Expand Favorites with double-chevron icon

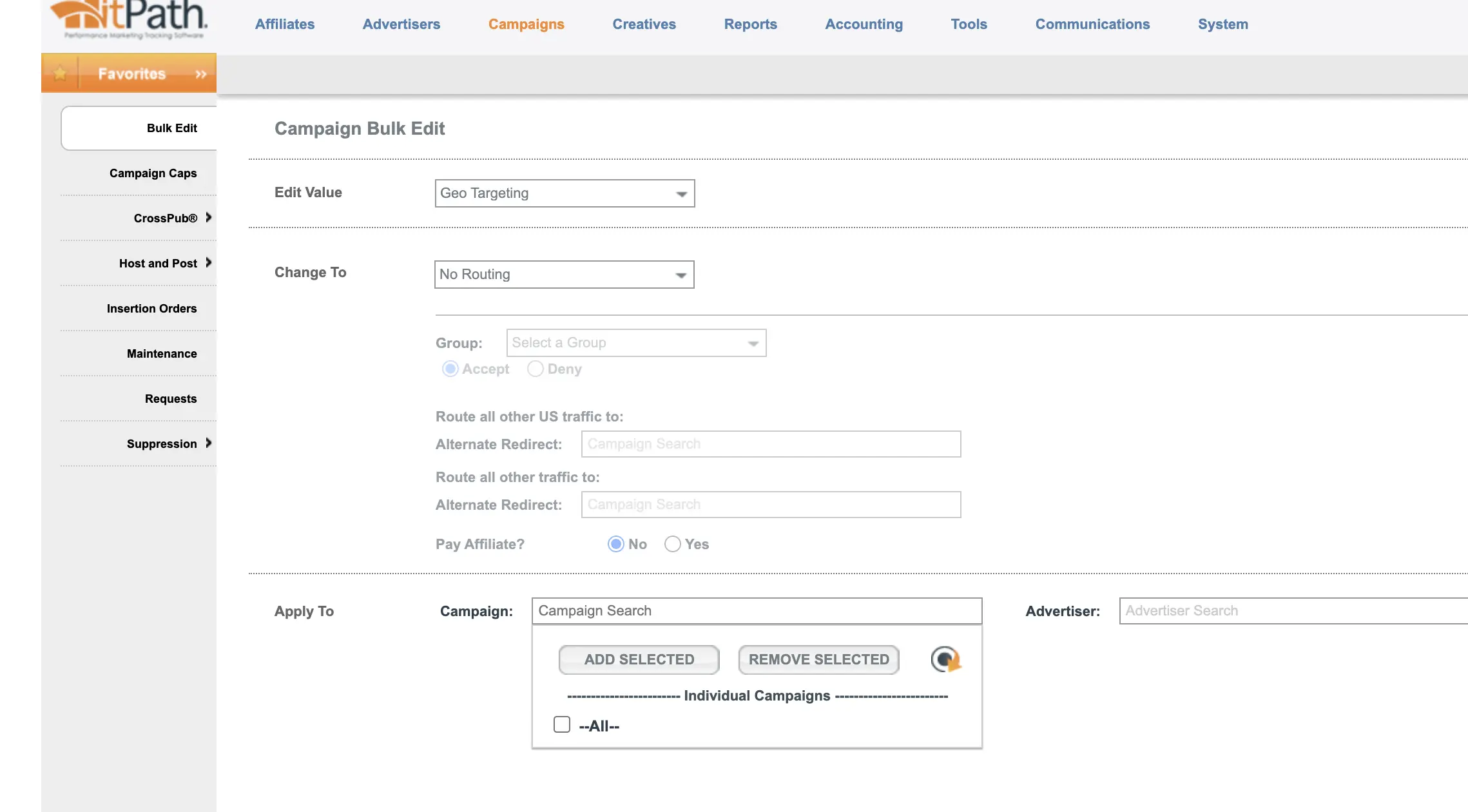(200, 74)
